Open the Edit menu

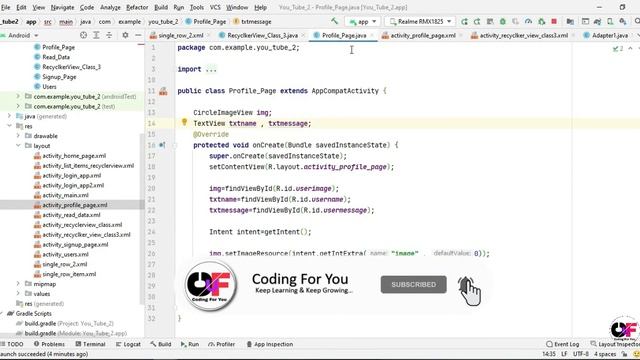tap(21, 7)
